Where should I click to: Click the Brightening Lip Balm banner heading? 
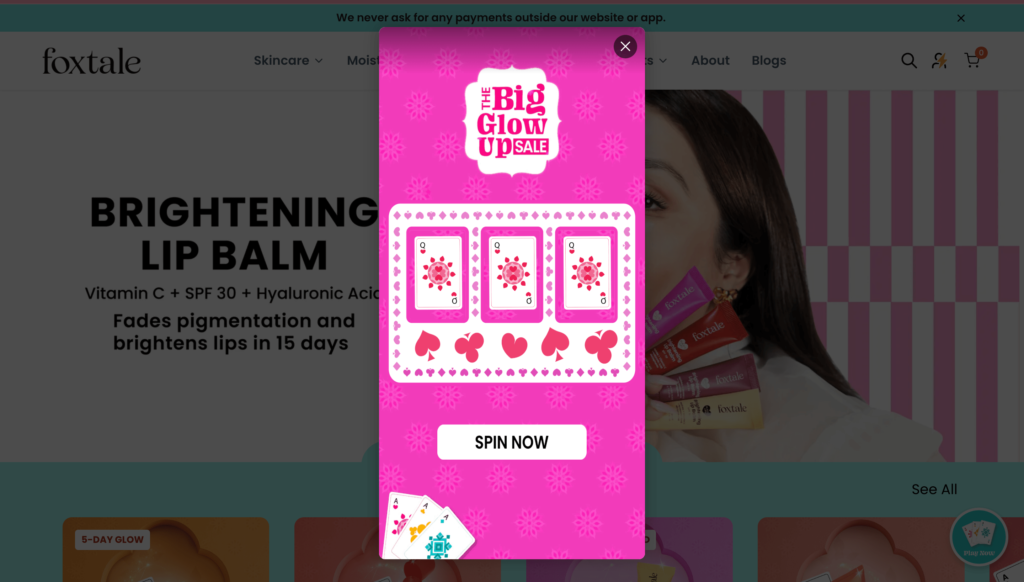point(234,233)
